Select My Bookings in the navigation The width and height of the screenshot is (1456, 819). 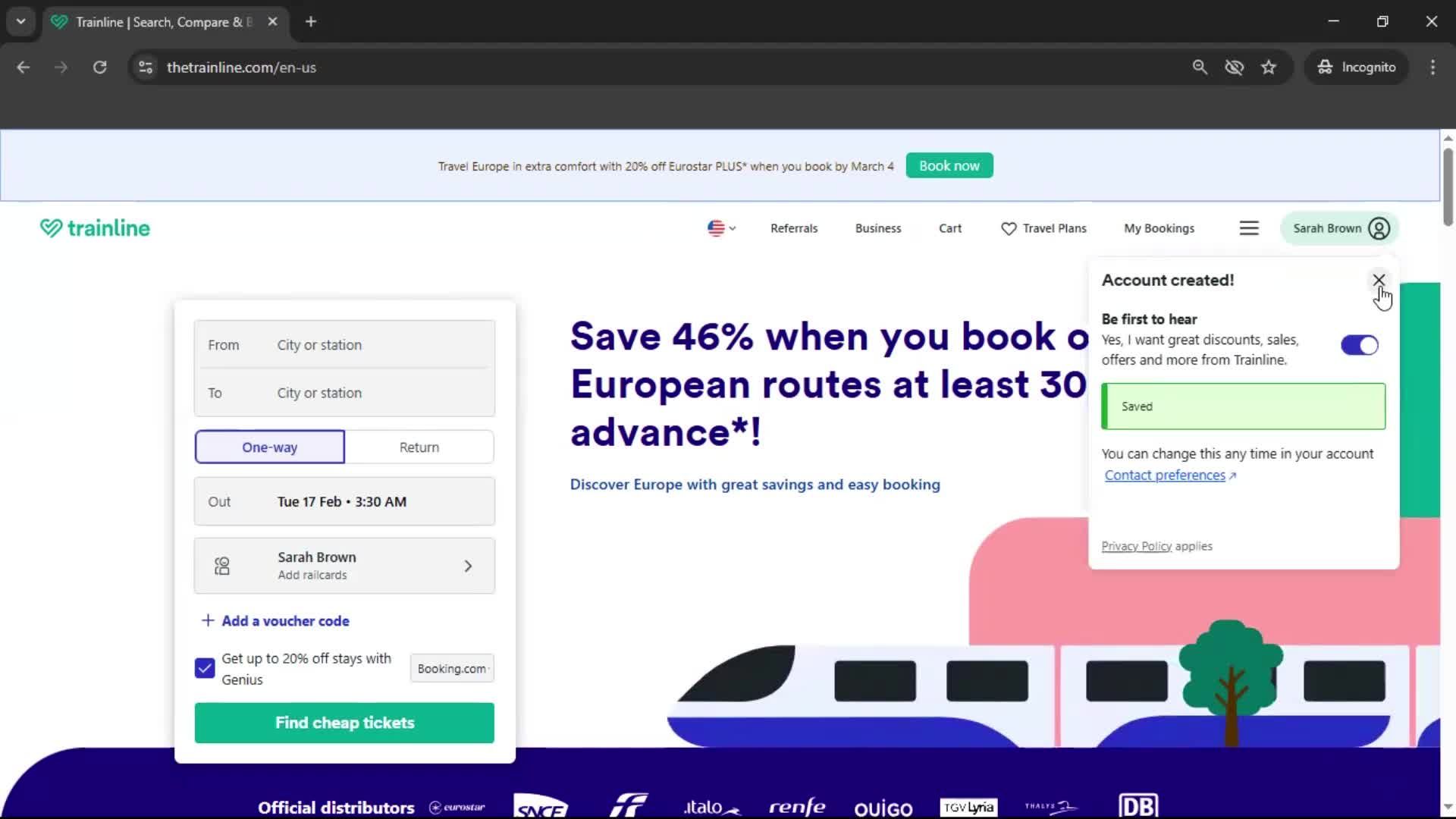click(x=1159, y=228)
